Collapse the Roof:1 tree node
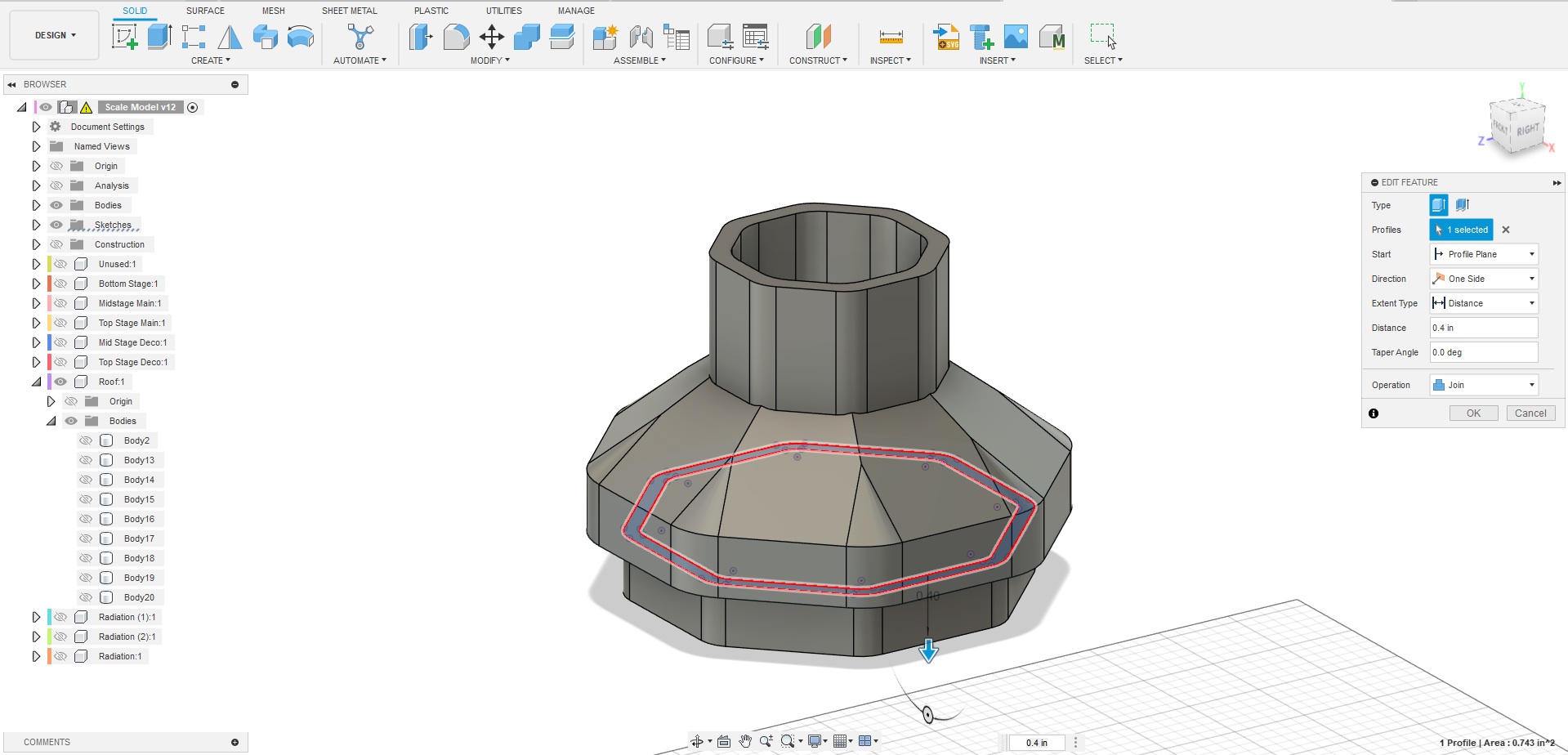The height and width of the screenshot is (755, 1568). tap(36, 382)
